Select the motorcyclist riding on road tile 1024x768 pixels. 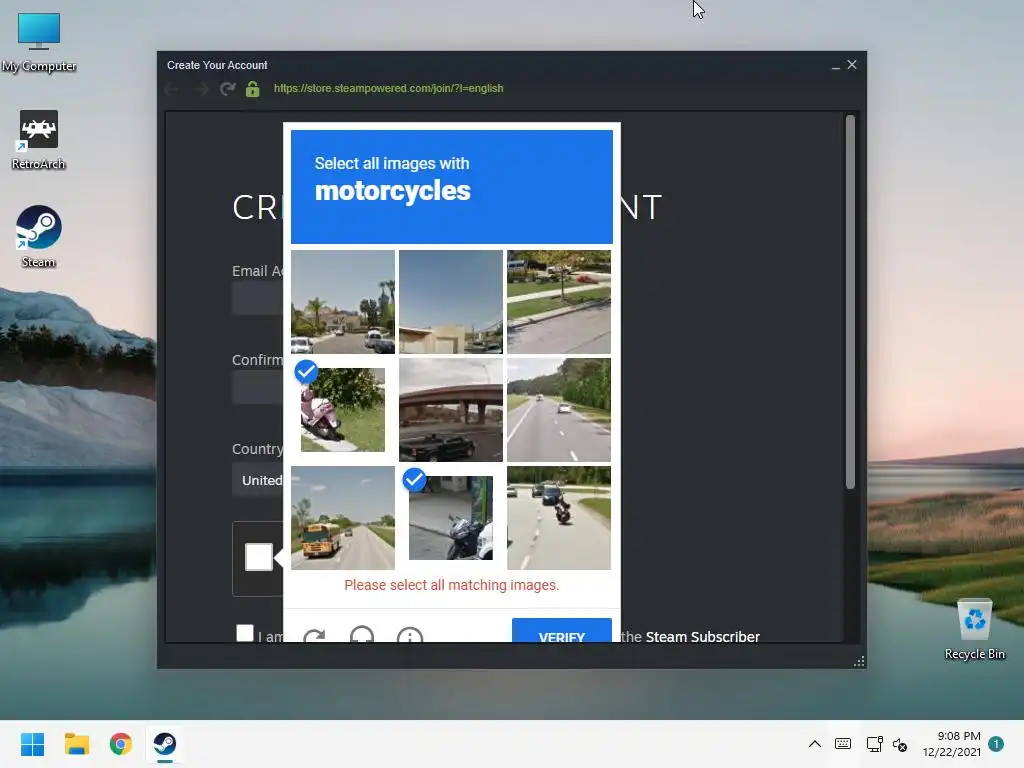(x=559, y=518)
